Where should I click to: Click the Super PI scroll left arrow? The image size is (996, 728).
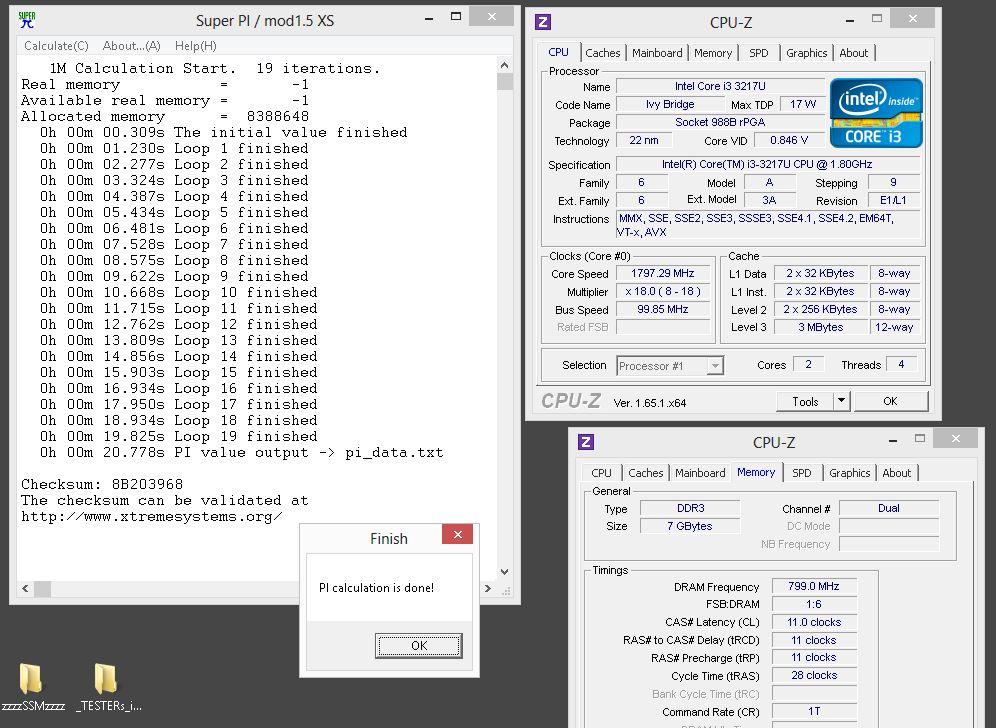coord(25,588)
